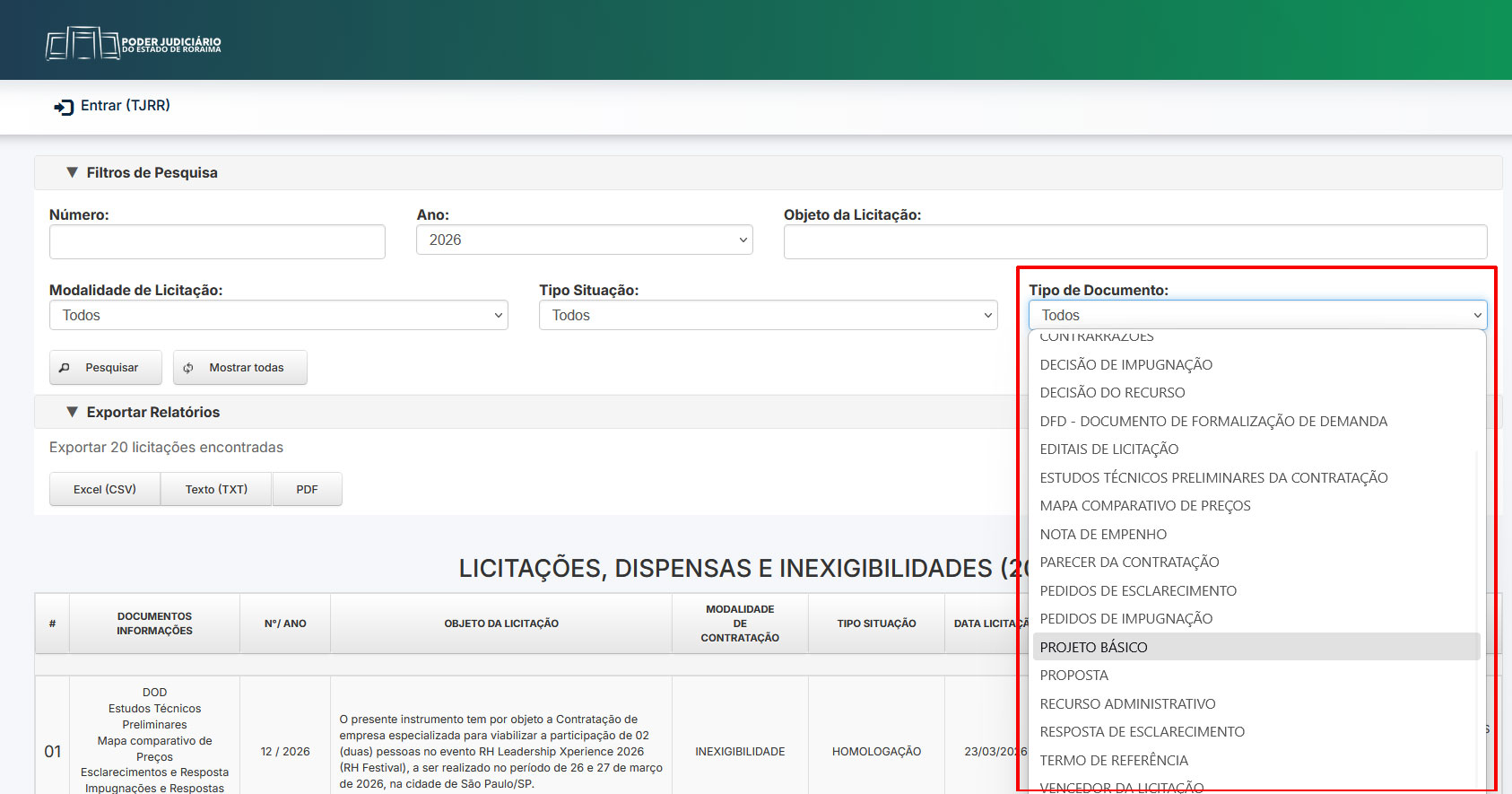
Task: Open the Modalidade de Licitação dropdown
Action: [278, 316]
